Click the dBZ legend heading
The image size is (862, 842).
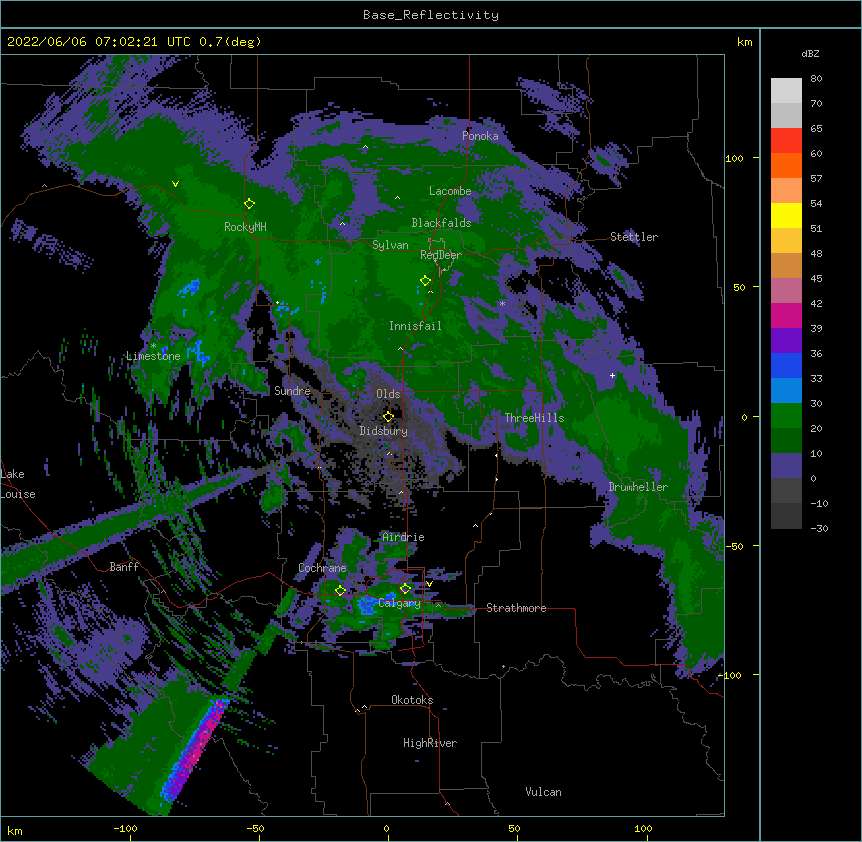coord(810,54)
